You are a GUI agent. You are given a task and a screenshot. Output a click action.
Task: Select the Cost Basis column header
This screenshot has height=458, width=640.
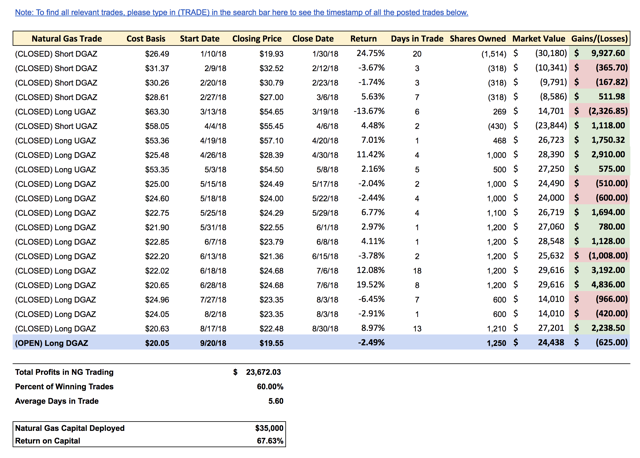click(x=146, y=39)
